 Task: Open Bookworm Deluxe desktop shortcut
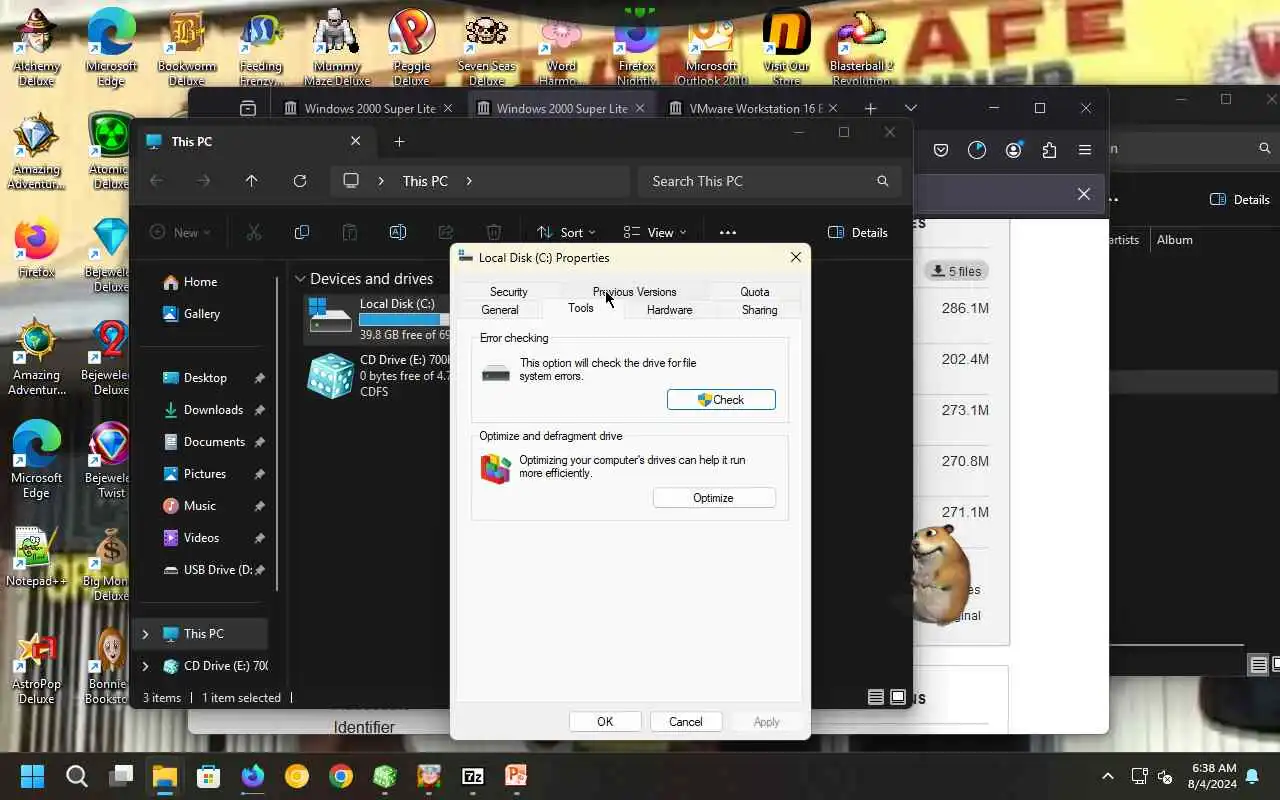(x=186, y=48)
